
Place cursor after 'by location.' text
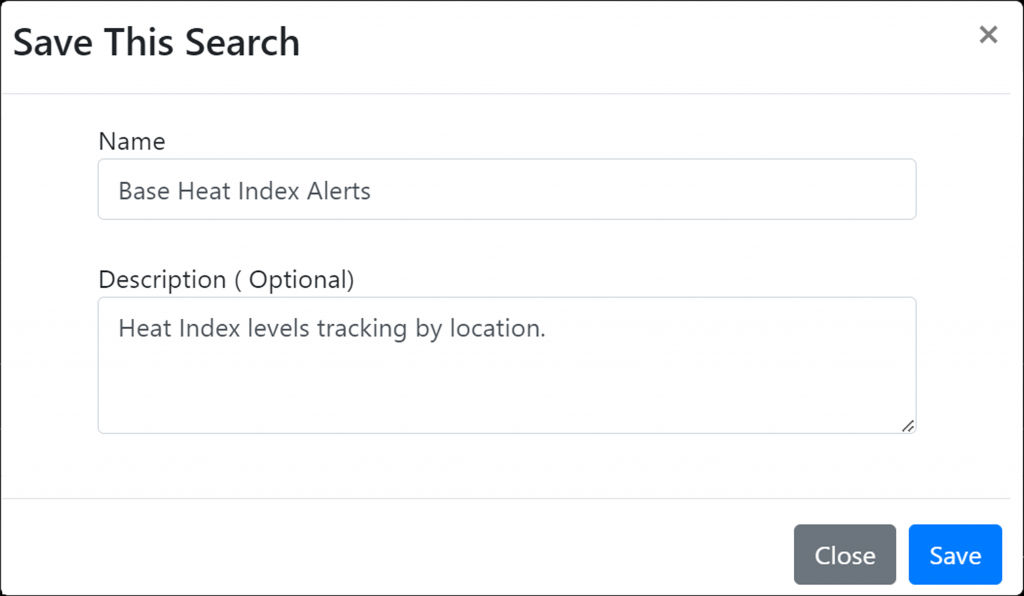click(548, 326)
